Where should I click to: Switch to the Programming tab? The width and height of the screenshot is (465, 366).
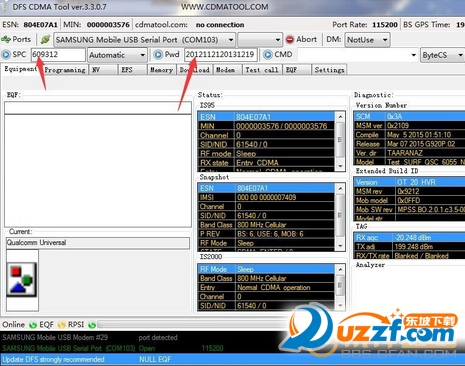pos(65,70)
